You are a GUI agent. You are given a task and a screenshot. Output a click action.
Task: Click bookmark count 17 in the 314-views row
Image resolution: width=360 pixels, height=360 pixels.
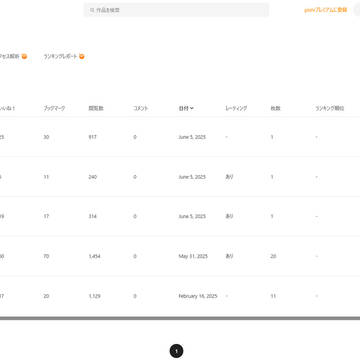coord(46,216)
